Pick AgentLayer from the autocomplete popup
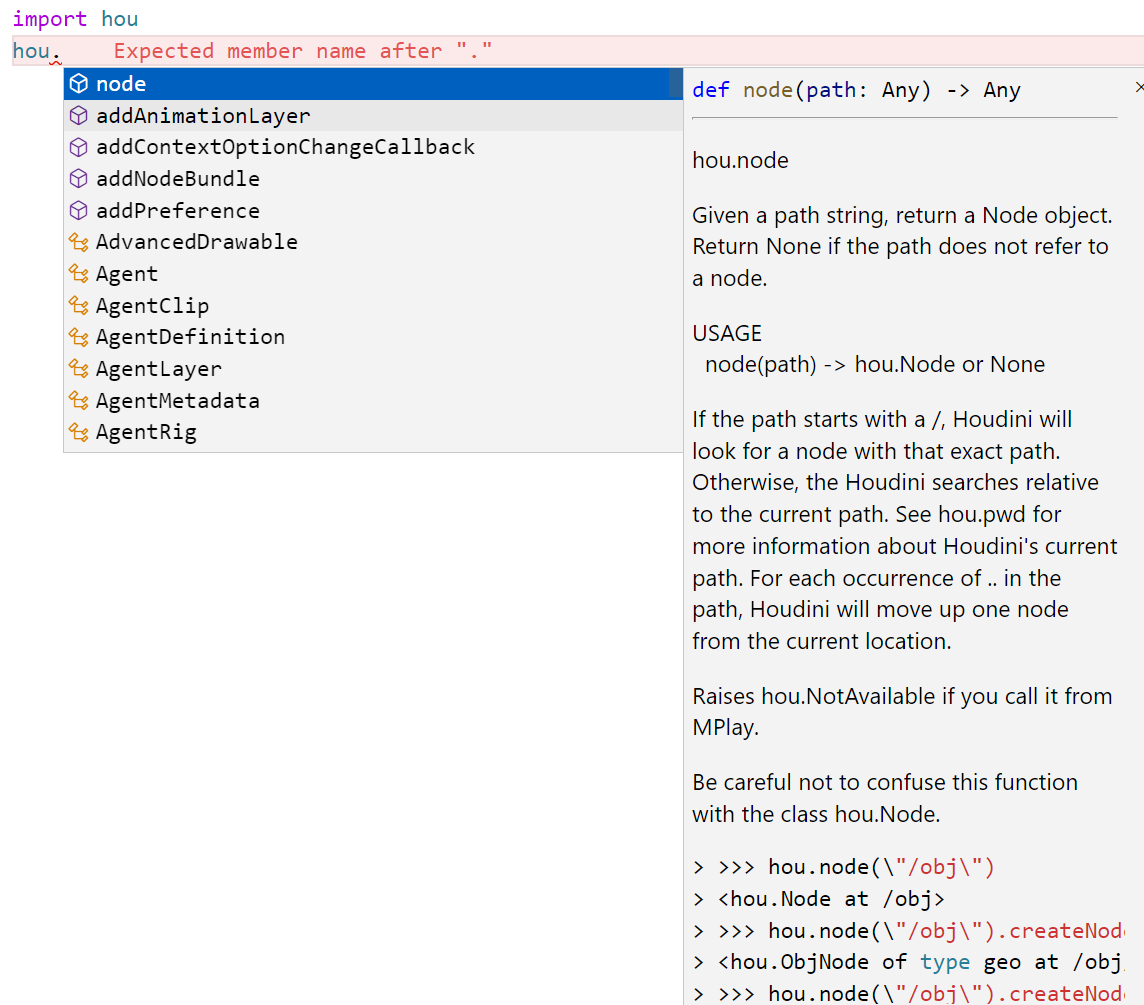Image resolution: width=1144 pixels, height=1005 pixels. [x=160, y=368]
